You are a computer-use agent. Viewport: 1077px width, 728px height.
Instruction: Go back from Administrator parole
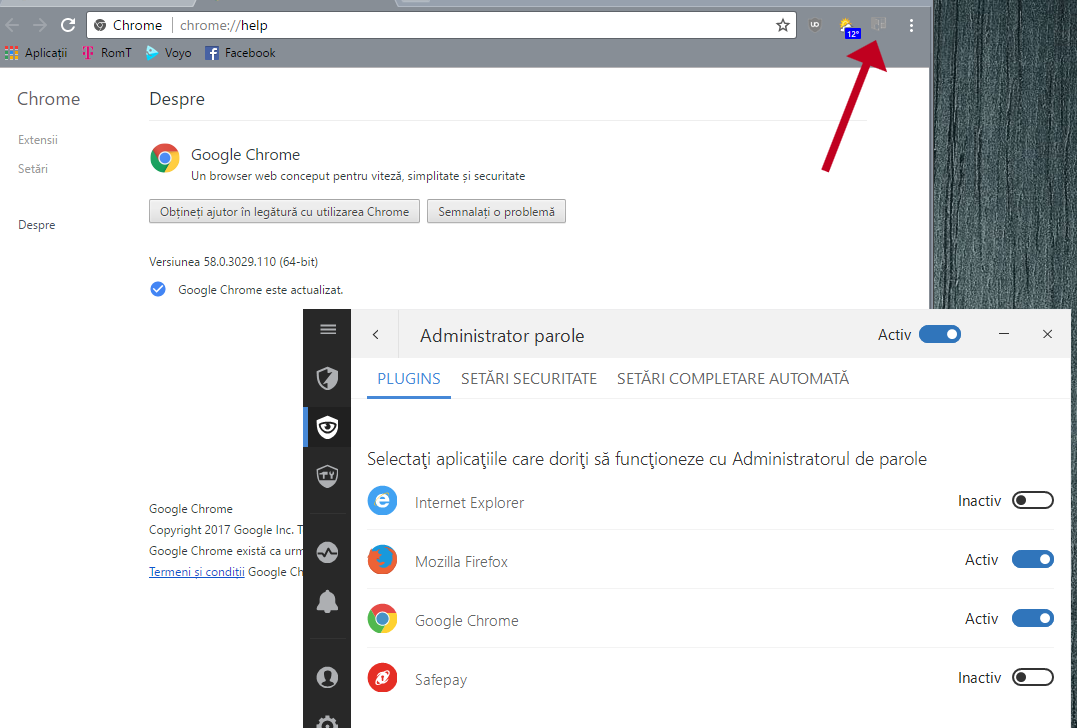tap(375, 334)
